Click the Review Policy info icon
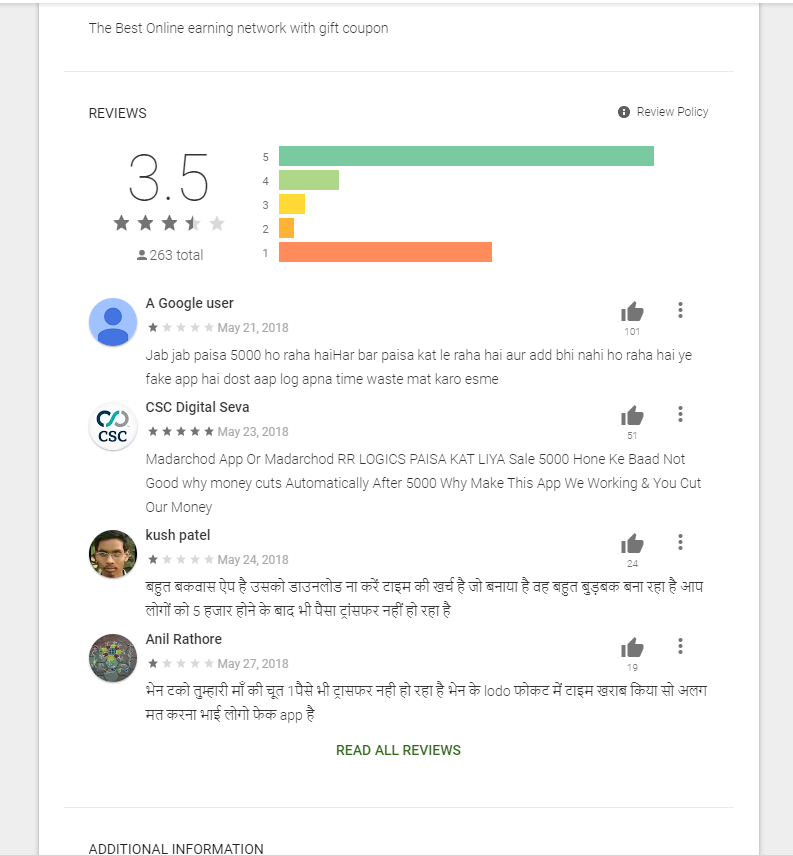Screen dimensions: 793x856 point(624,112)
